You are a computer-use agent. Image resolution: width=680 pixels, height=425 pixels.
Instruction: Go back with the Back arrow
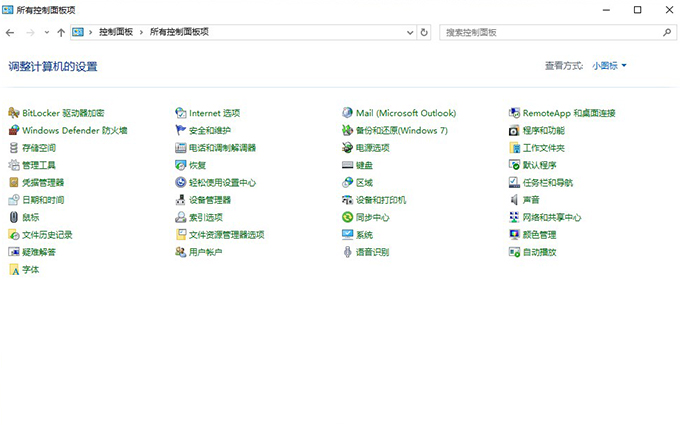[x=10, y=33]
